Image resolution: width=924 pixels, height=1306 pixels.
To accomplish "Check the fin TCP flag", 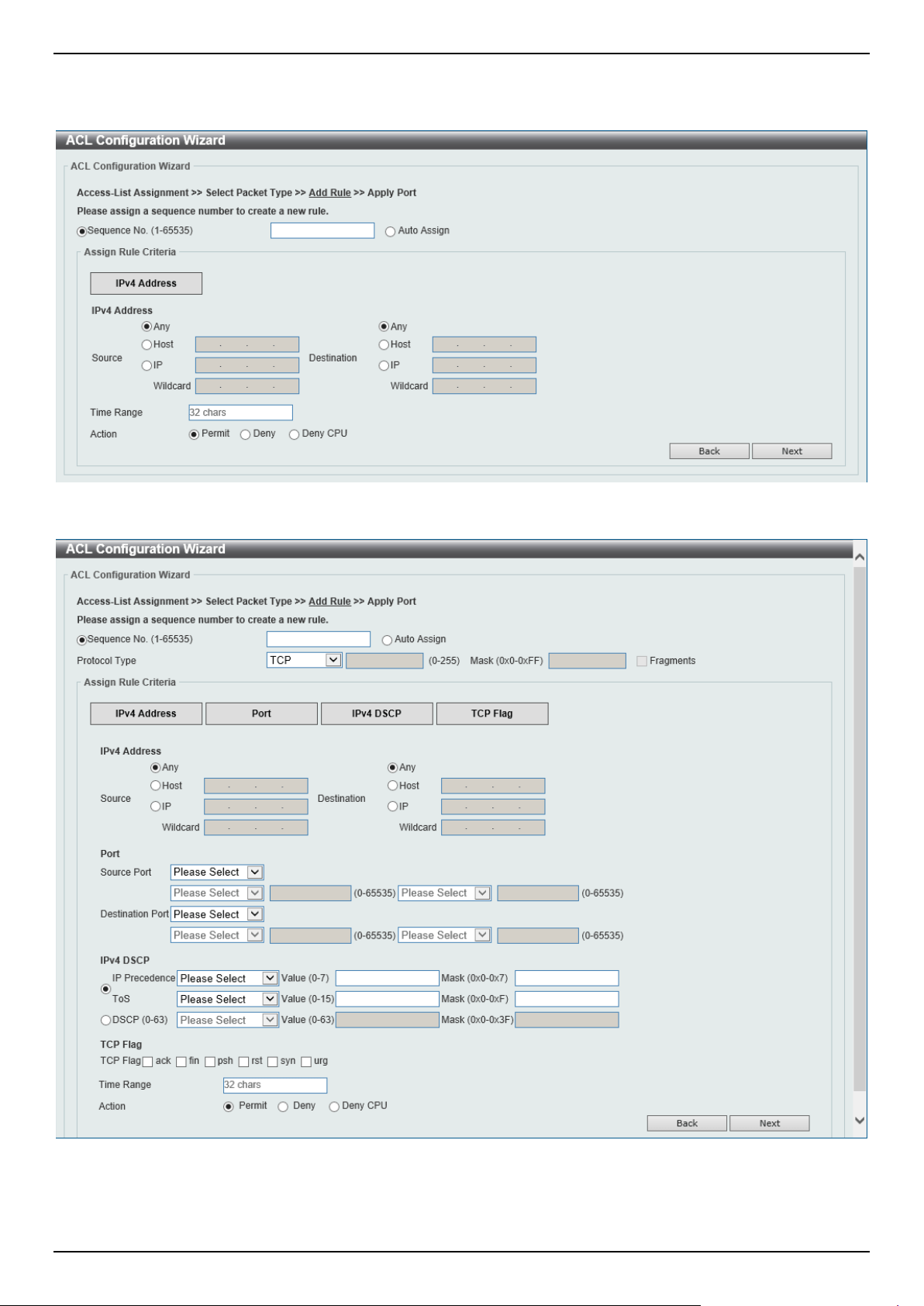I will tap(181, 1062).
